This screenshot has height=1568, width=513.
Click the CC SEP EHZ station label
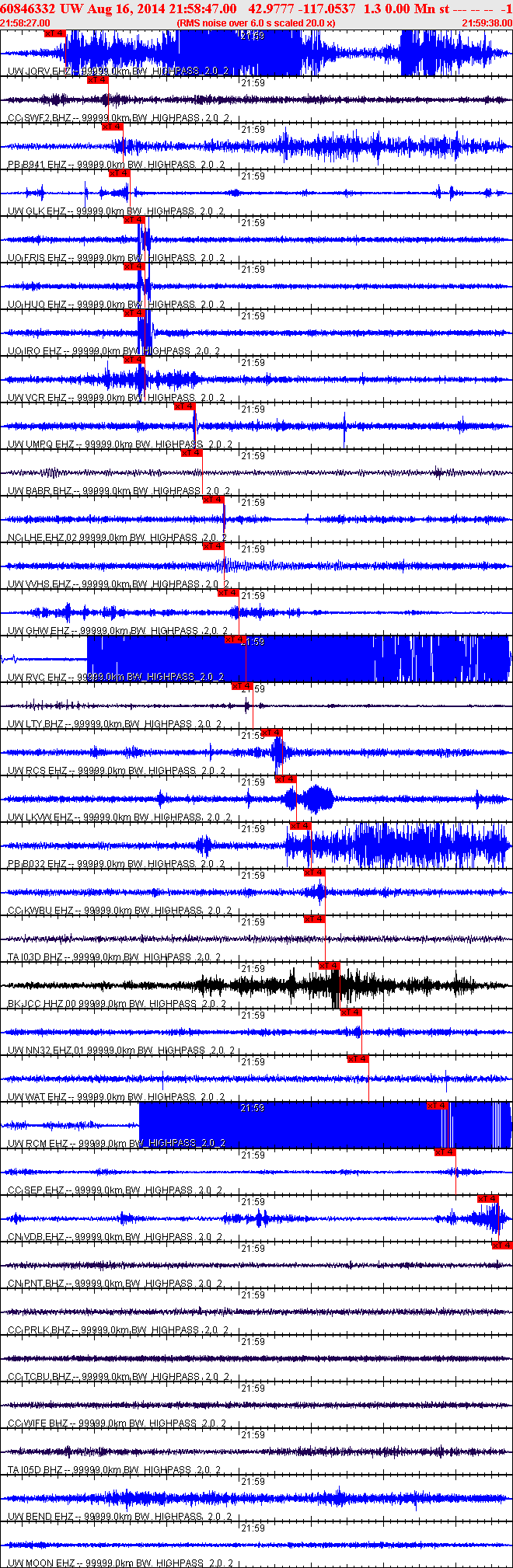(x=115, y=1190)
